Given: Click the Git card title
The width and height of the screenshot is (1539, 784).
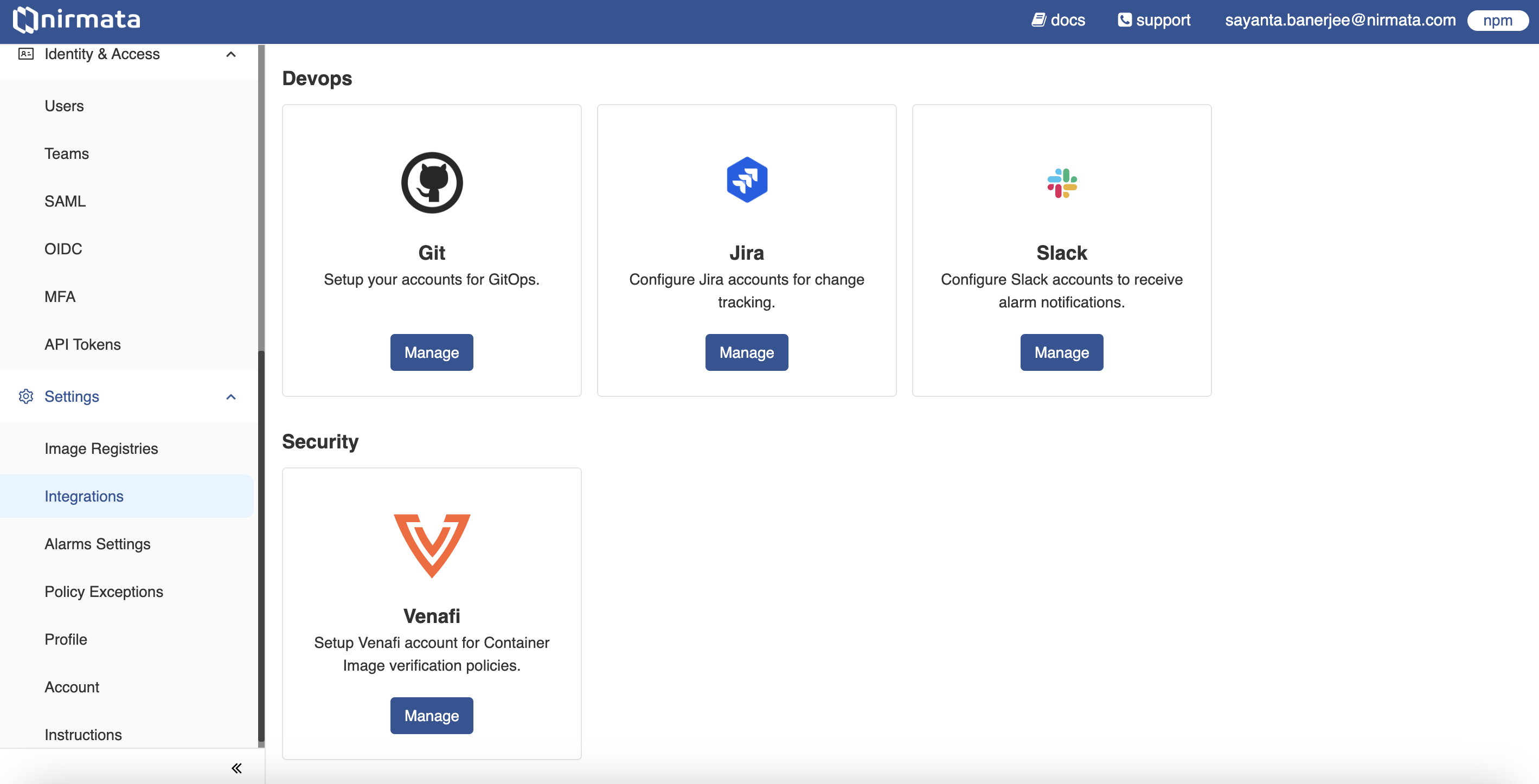Looking at the screenshot, I should click(x=431, y=253).
